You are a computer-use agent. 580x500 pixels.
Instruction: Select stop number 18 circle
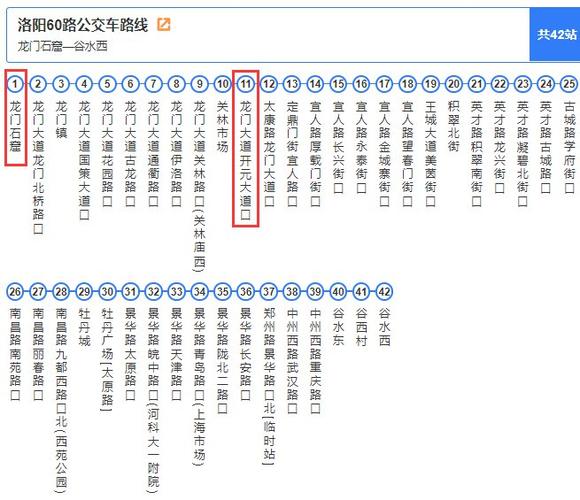click(x=407, y=84)
